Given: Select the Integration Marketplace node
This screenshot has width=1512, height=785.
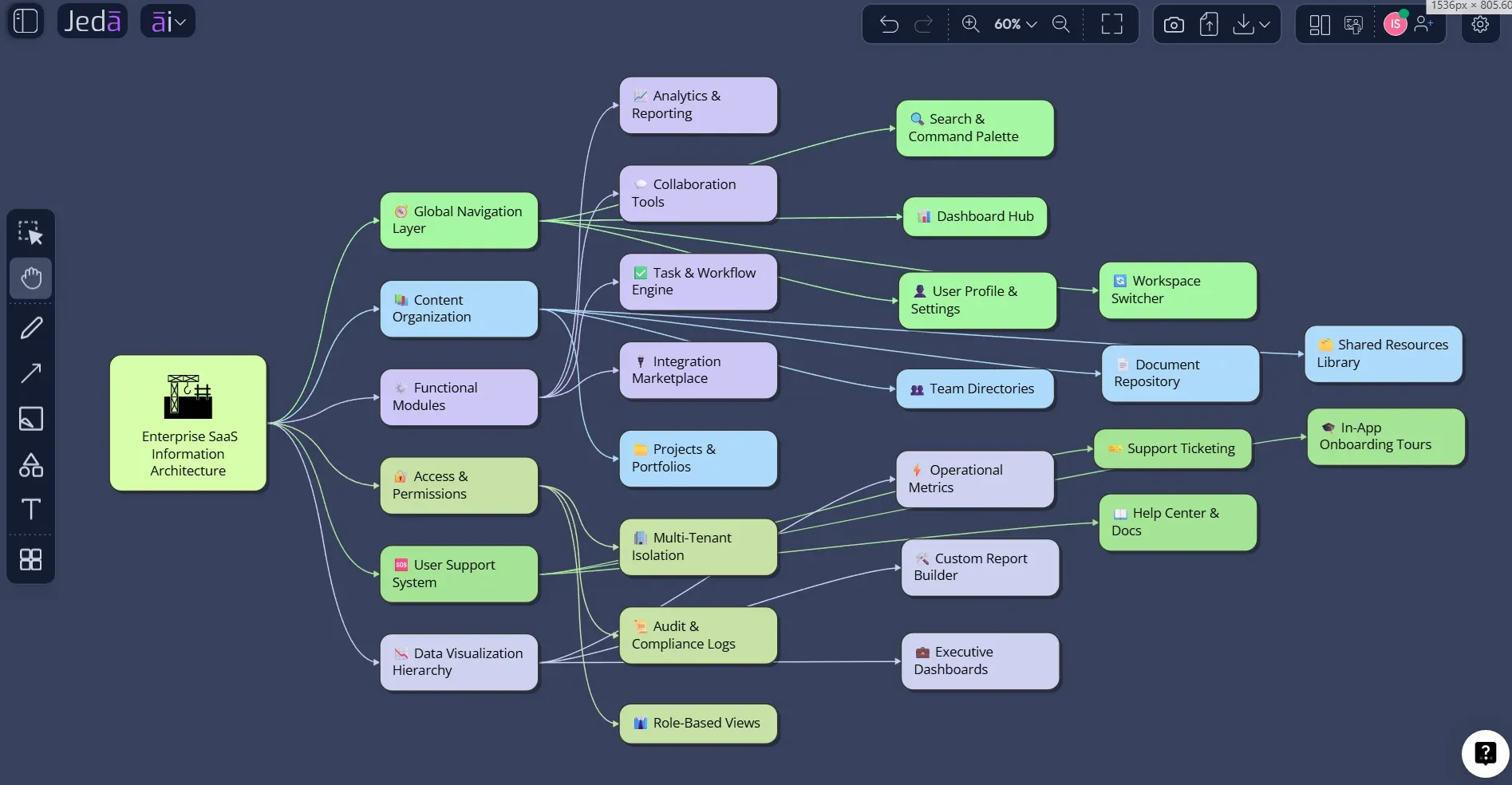Looking at the screenshot, I should pos(698,370).
